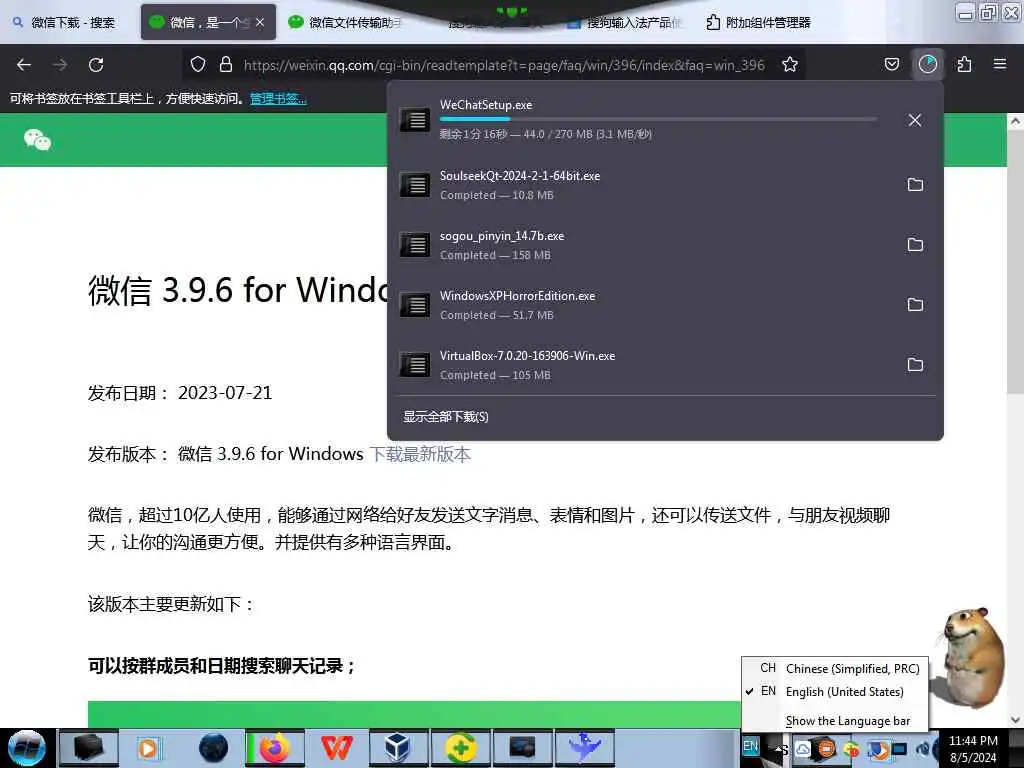
Task: Click the taskbar clock showing 11:44 PM
Action: [973, 749]
